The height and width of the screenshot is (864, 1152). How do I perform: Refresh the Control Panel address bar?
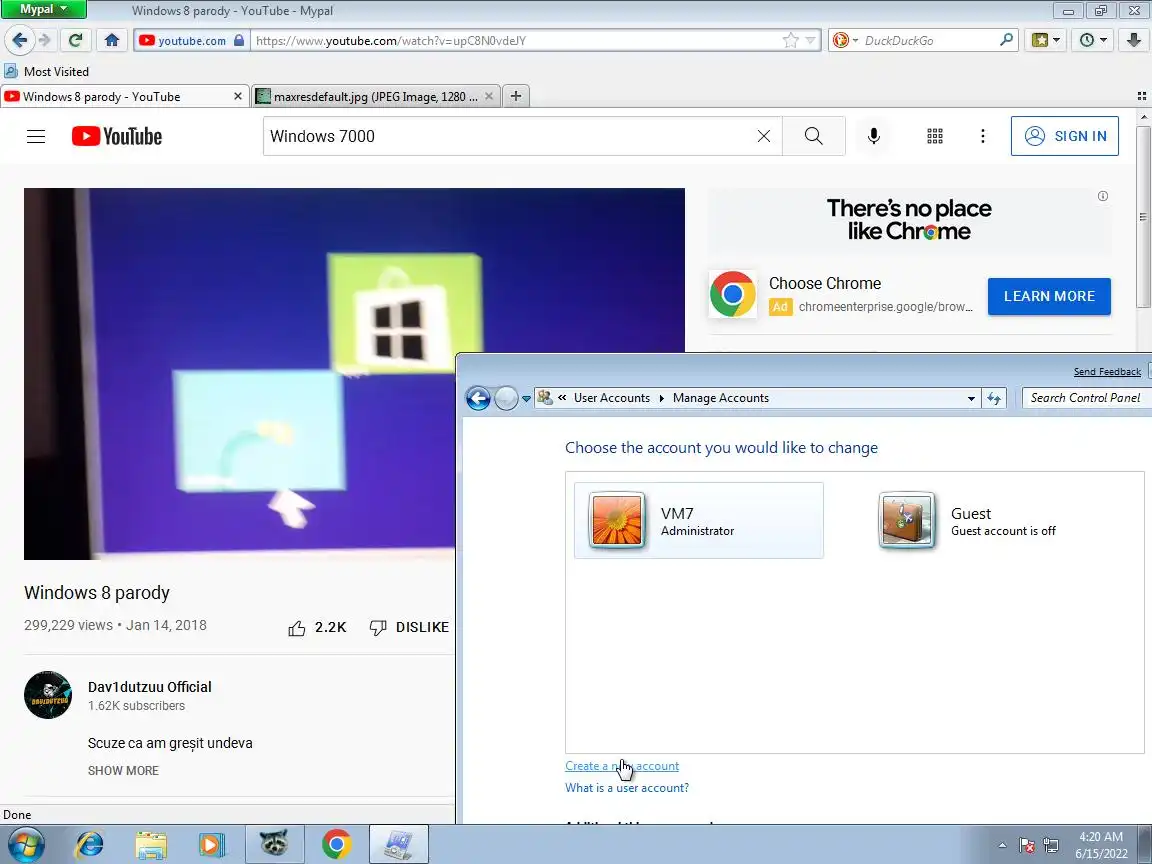click(994, 398)
